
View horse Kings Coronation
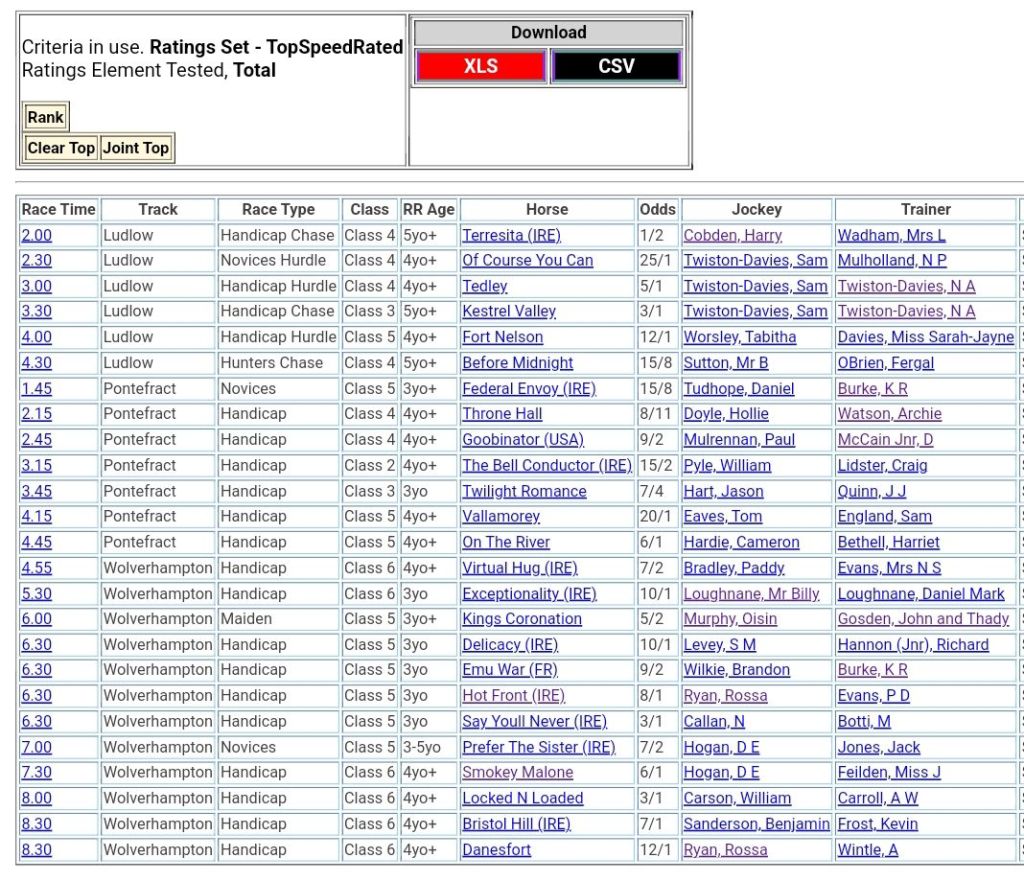pos(522,619)
